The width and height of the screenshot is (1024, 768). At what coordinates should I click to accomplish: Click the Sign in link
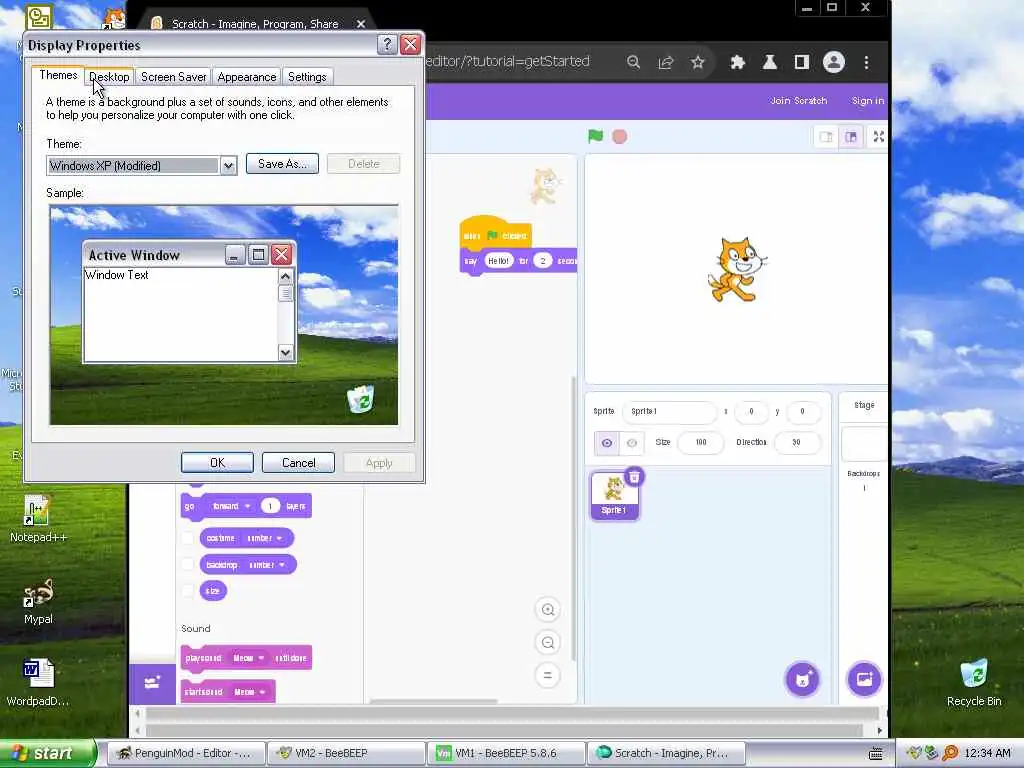[867, 101]
